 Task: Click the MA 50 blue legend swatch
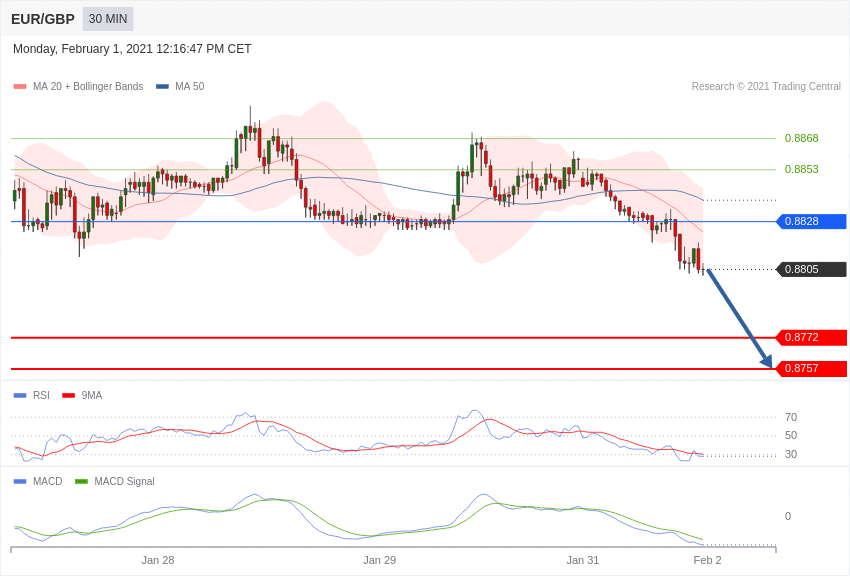[x=163, y=87]
